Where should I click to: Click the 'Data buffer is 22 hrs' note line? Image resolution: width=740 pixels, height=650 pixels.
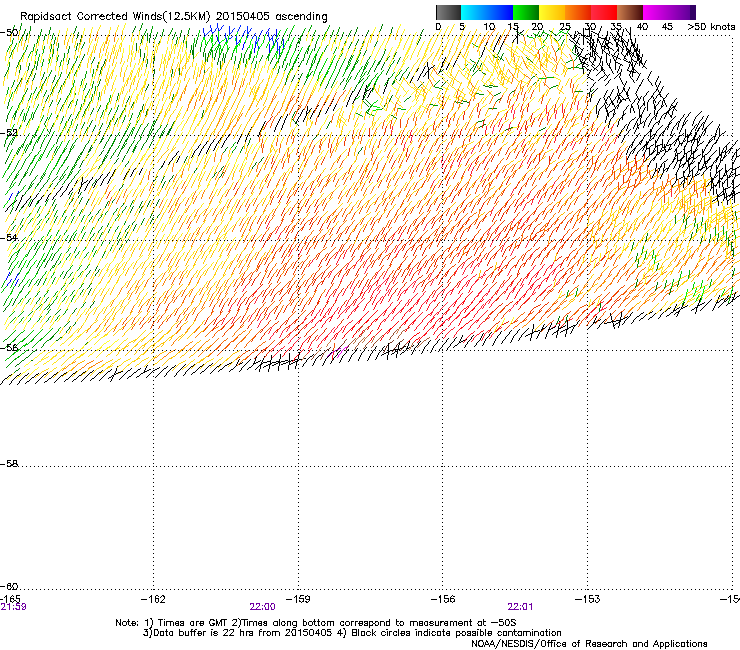[x=352, y=633]
